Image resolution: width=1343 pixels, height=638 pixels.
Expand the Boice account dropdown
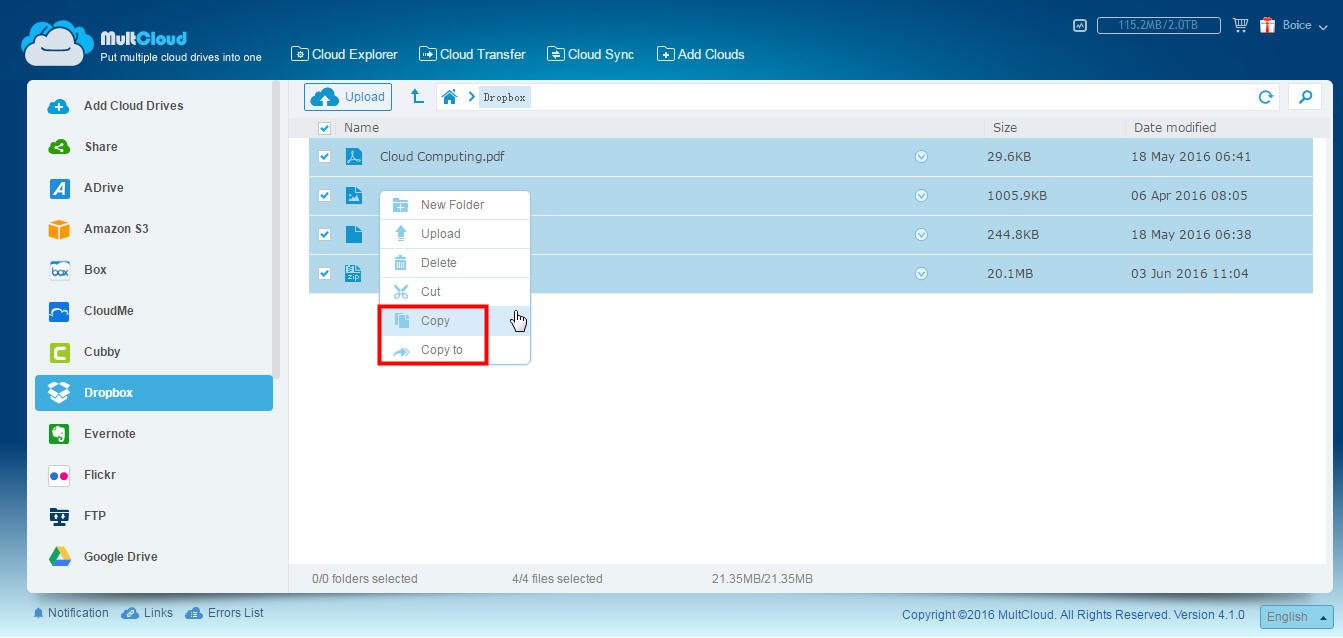pyautogui.click(x=1305, y=26)
